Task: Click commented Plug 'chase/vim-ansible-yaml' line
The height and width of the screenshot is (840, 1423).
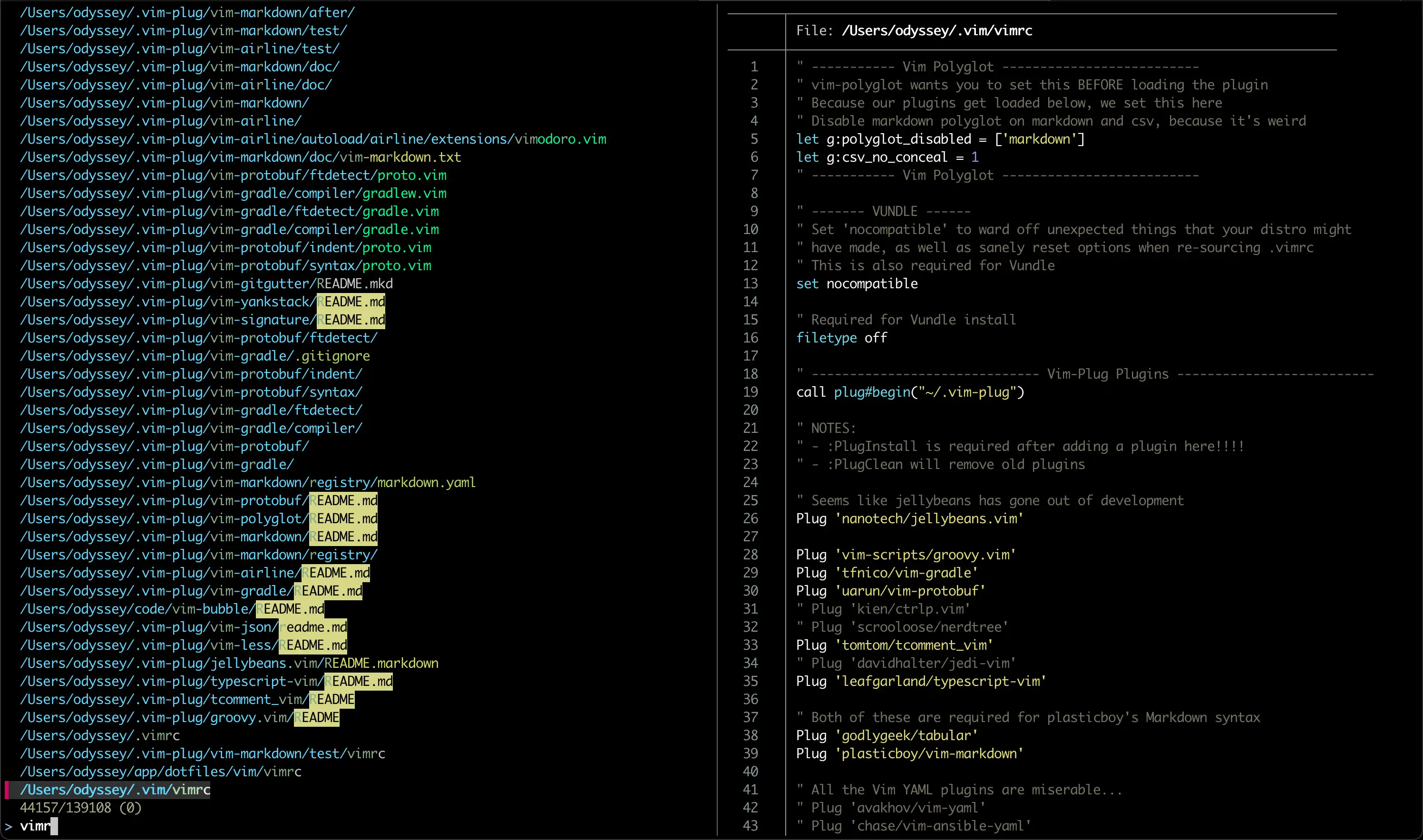Action: (x=913, y=826)
